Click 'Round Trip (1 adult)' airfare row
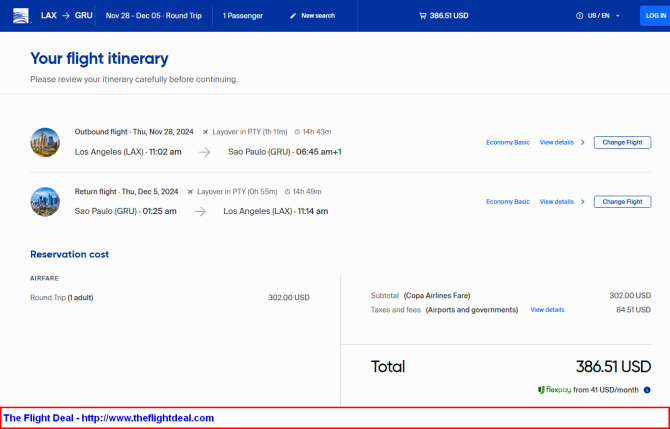670x429 pixels. pos(170,298)
